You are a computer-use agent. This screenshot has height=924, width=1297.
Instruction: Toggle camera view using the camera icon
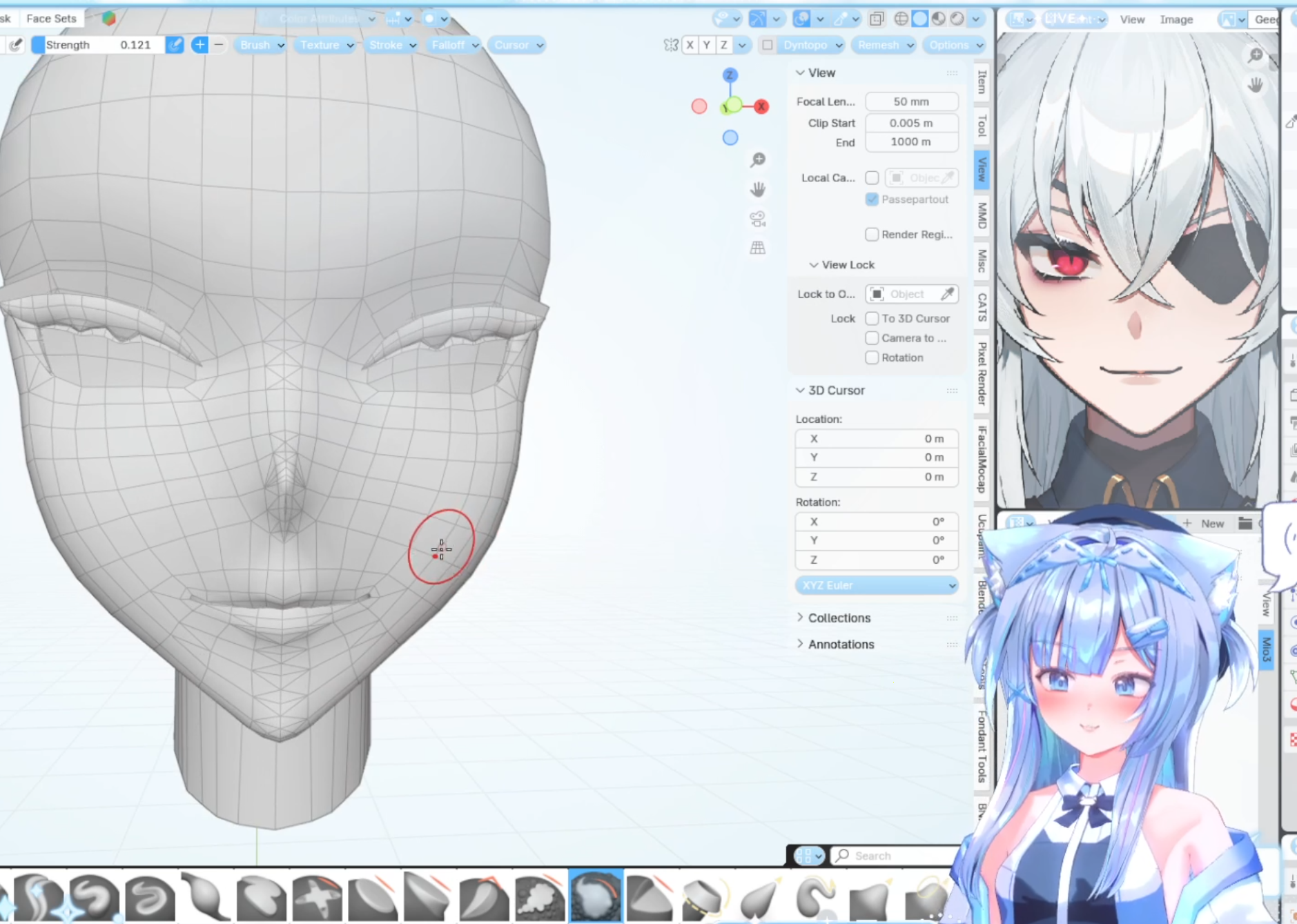[x=758, y=219]
